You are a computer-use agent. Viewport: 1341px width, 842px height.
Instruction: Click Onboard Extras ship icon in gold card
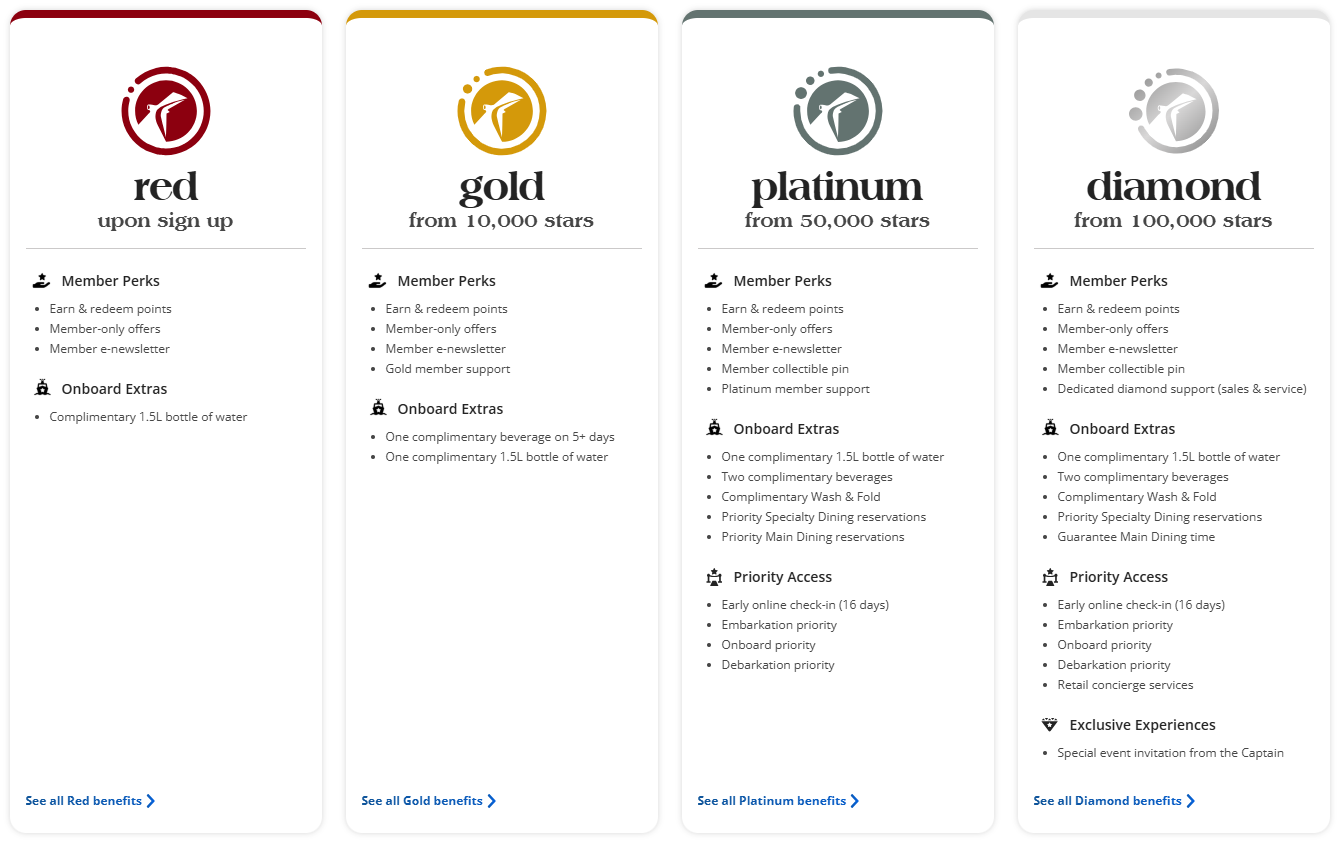(x=378, y=408)
